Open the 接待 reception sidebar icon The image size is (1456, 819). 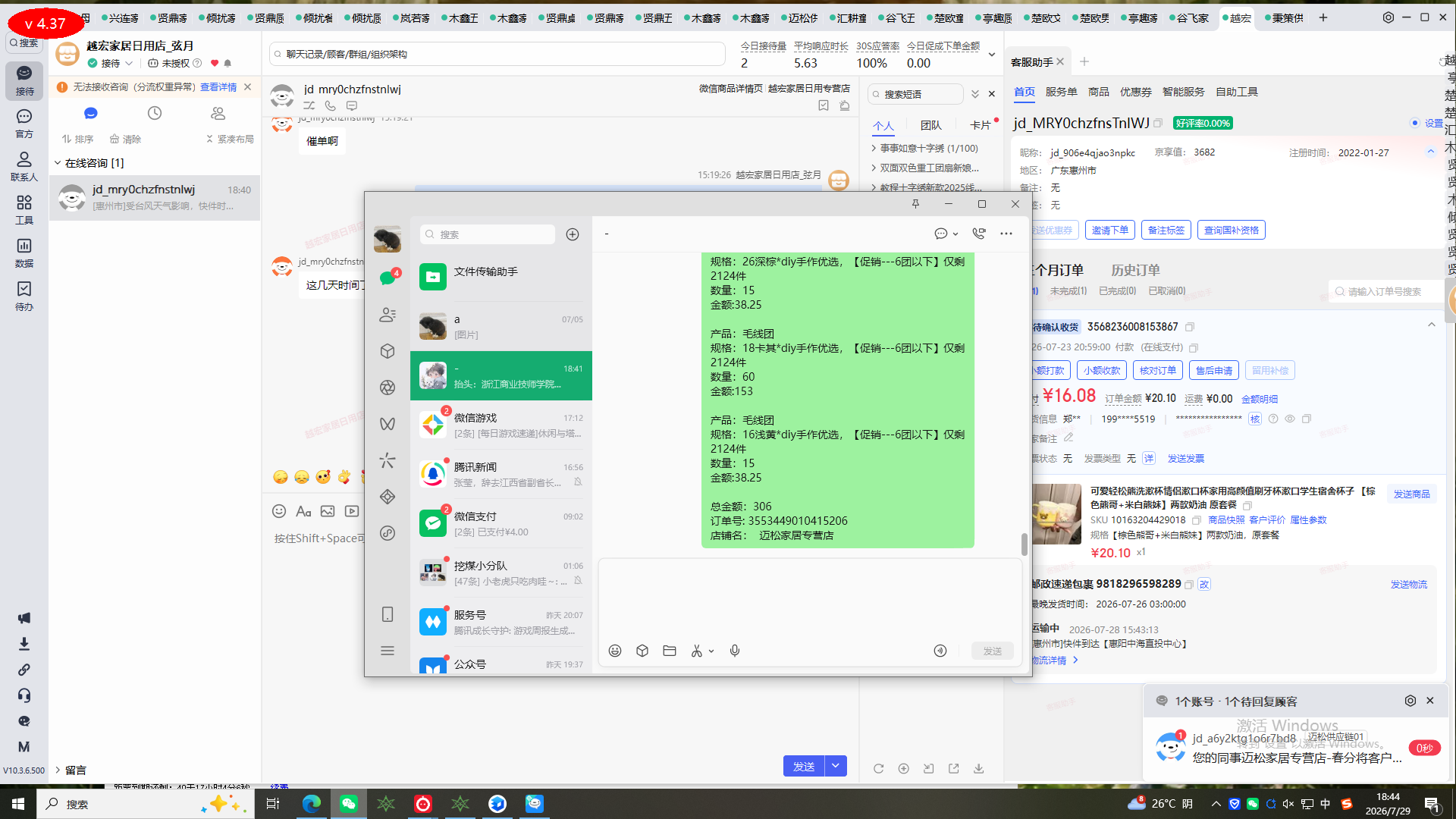coord(24,80)
